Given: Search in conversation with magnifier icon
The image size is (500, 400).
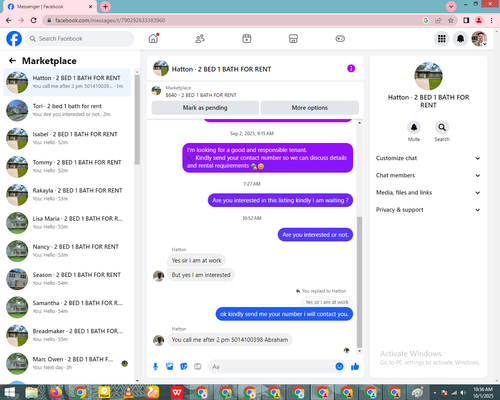Looking at the screenshot, I should (442, 127).
